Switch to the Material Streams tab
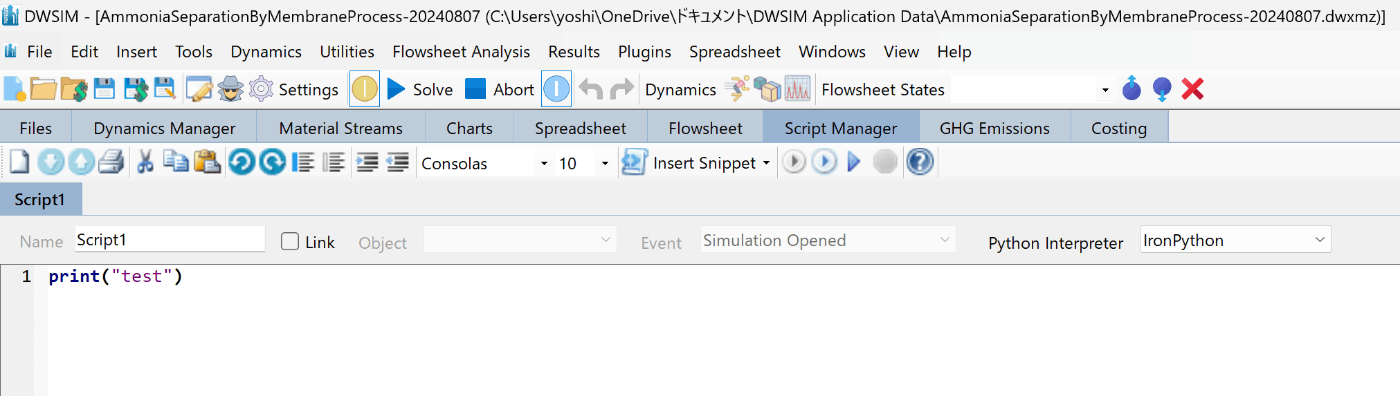Viewport: 1400px width, 396px height. point(341,128)
